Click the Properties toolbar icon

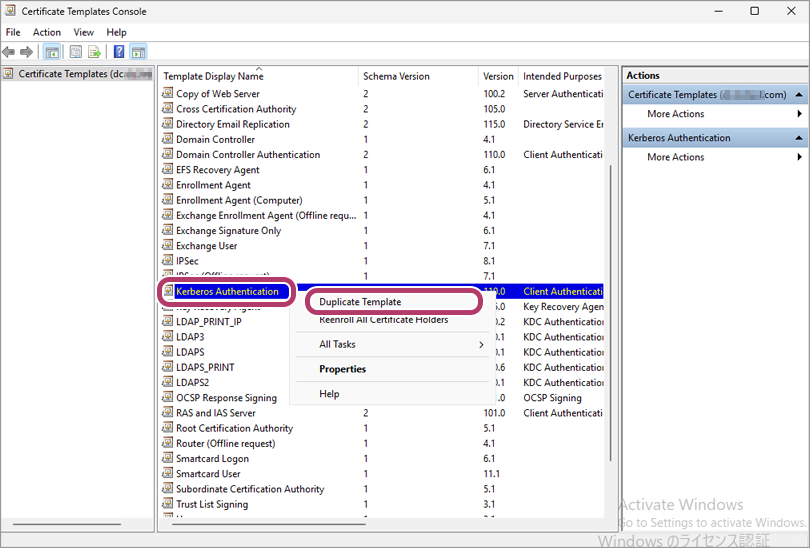click(75, 52)
